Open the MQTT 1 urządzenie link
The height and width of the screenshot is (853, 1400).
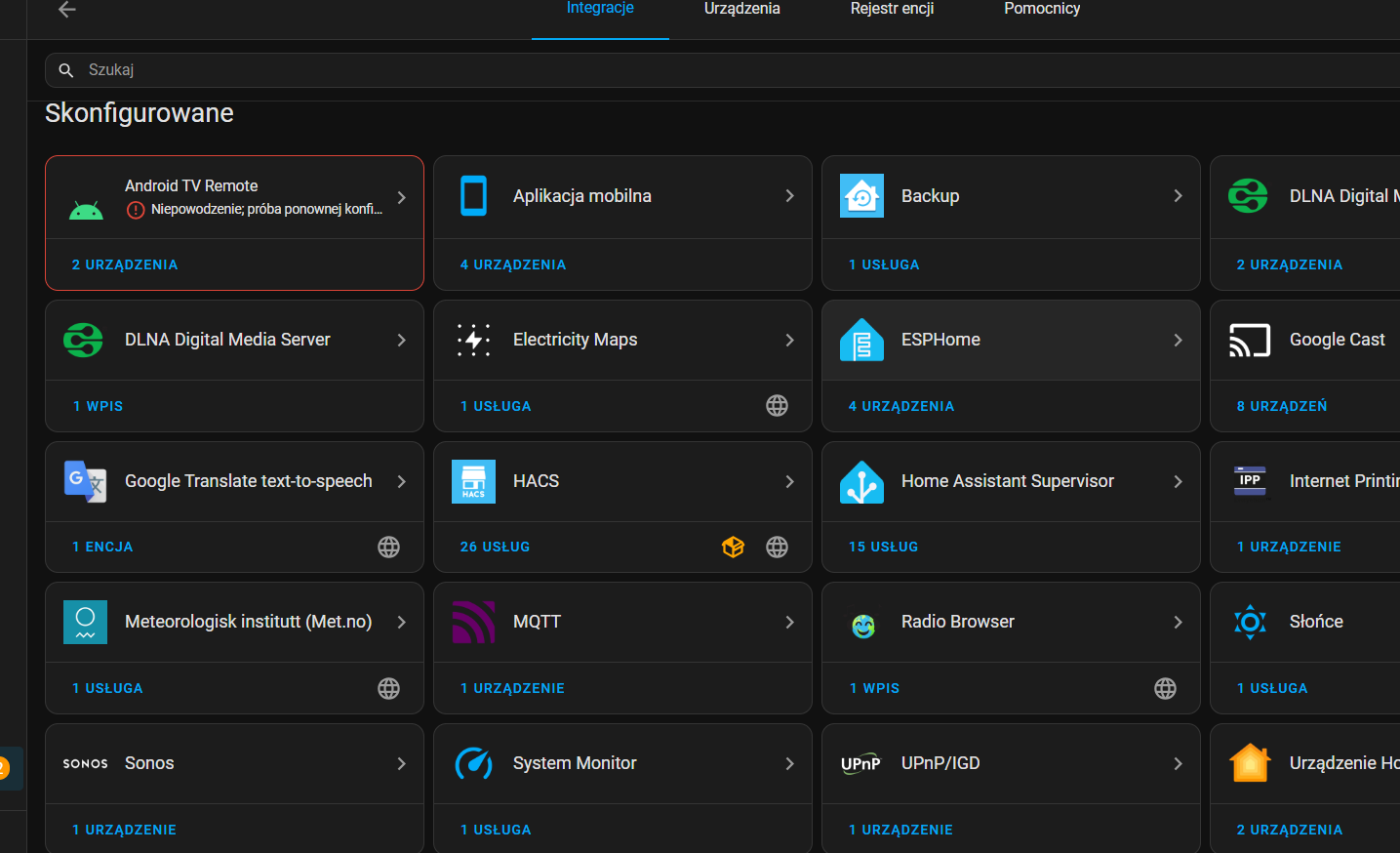[x=512, y=689]
